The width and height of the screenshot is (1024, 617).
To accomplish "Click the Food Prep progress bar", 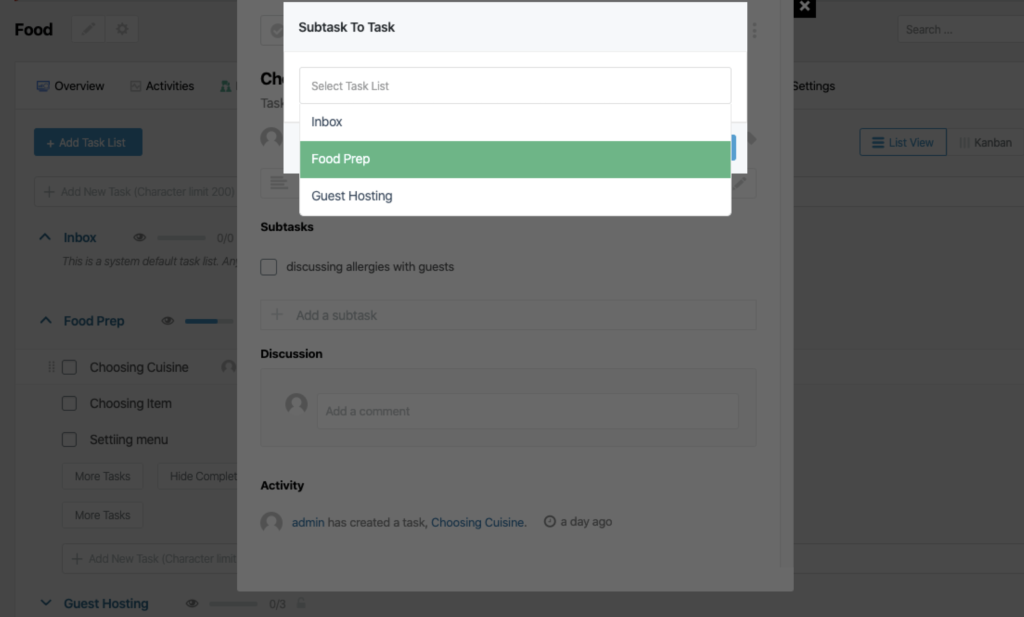I will click(x=209, y=321).
